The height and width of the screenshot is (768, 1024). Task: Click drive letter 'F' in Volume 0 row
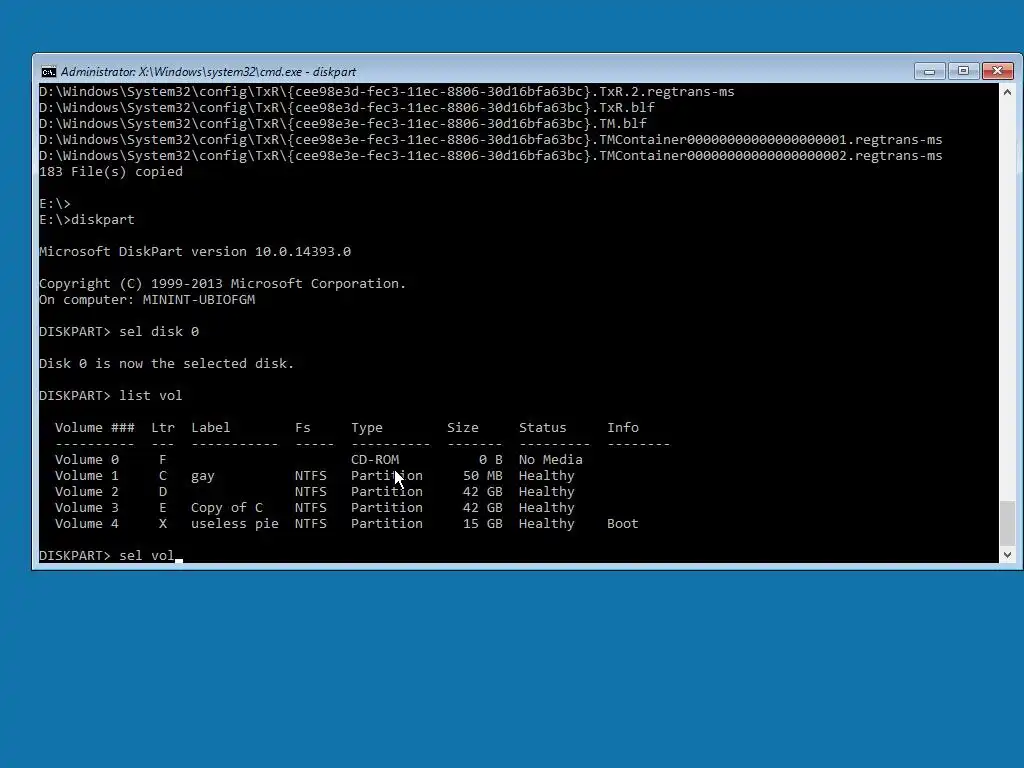163,459
